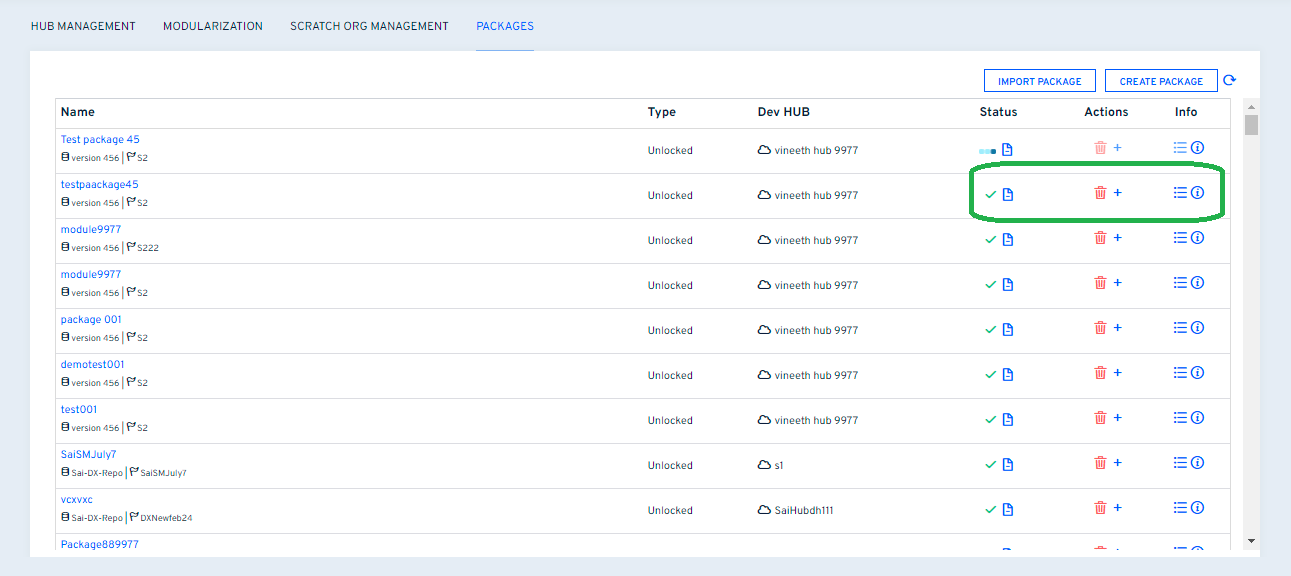Click the IMPORT PACKAGE button
The width and height of the screenshot is (1291, 576).
(1039, 80)
